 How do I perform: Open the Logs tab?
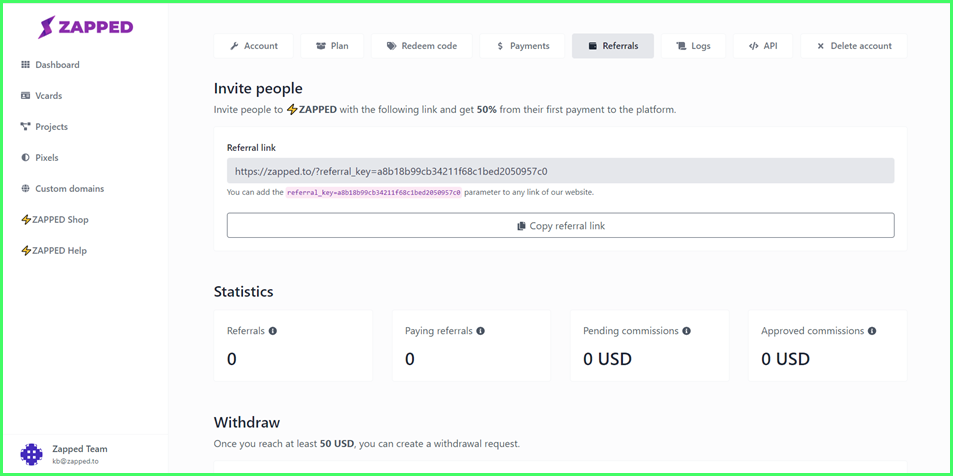pos(693,46)
